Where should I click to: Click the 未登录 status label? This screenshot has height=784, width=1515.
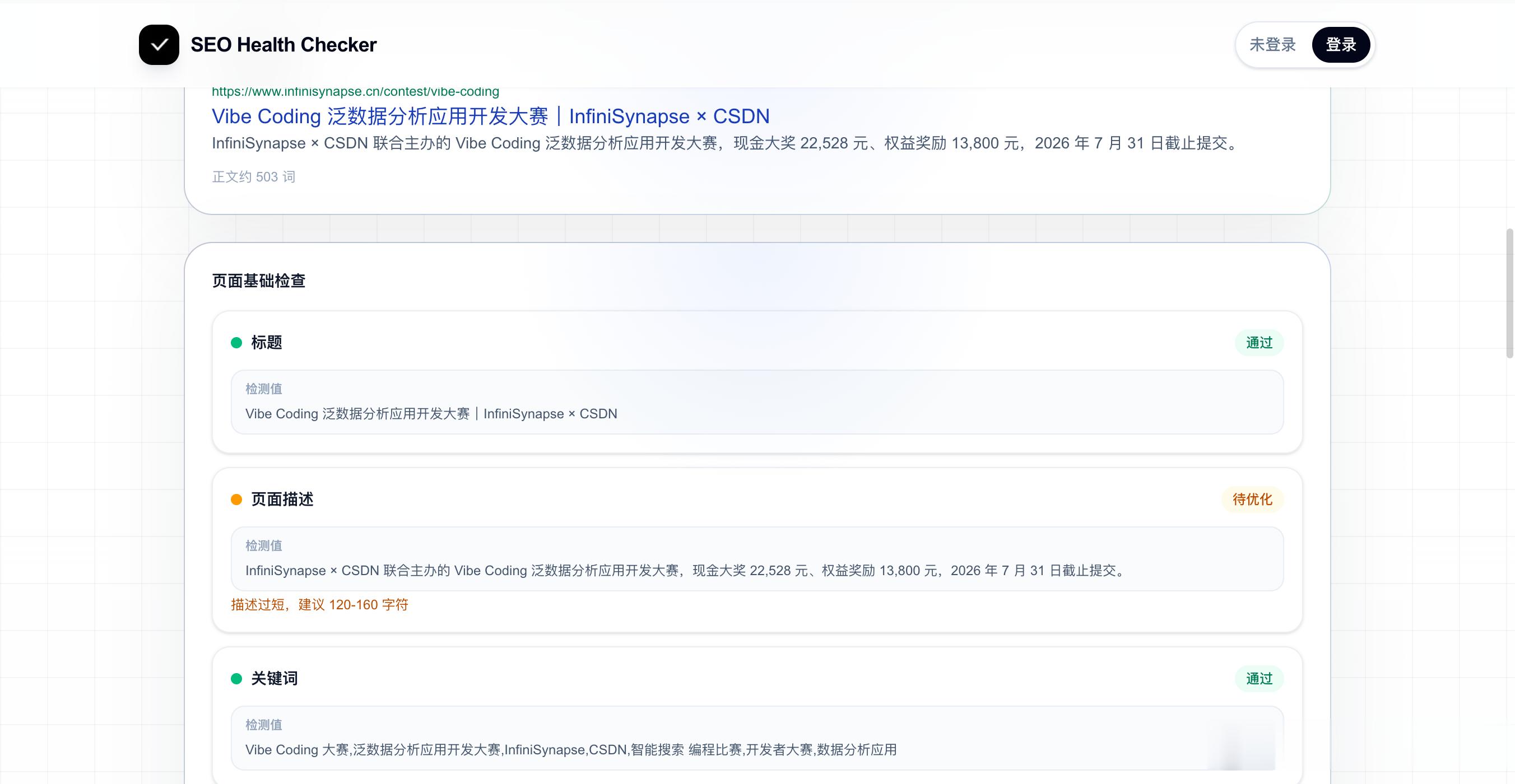[x=1273, y=45]
